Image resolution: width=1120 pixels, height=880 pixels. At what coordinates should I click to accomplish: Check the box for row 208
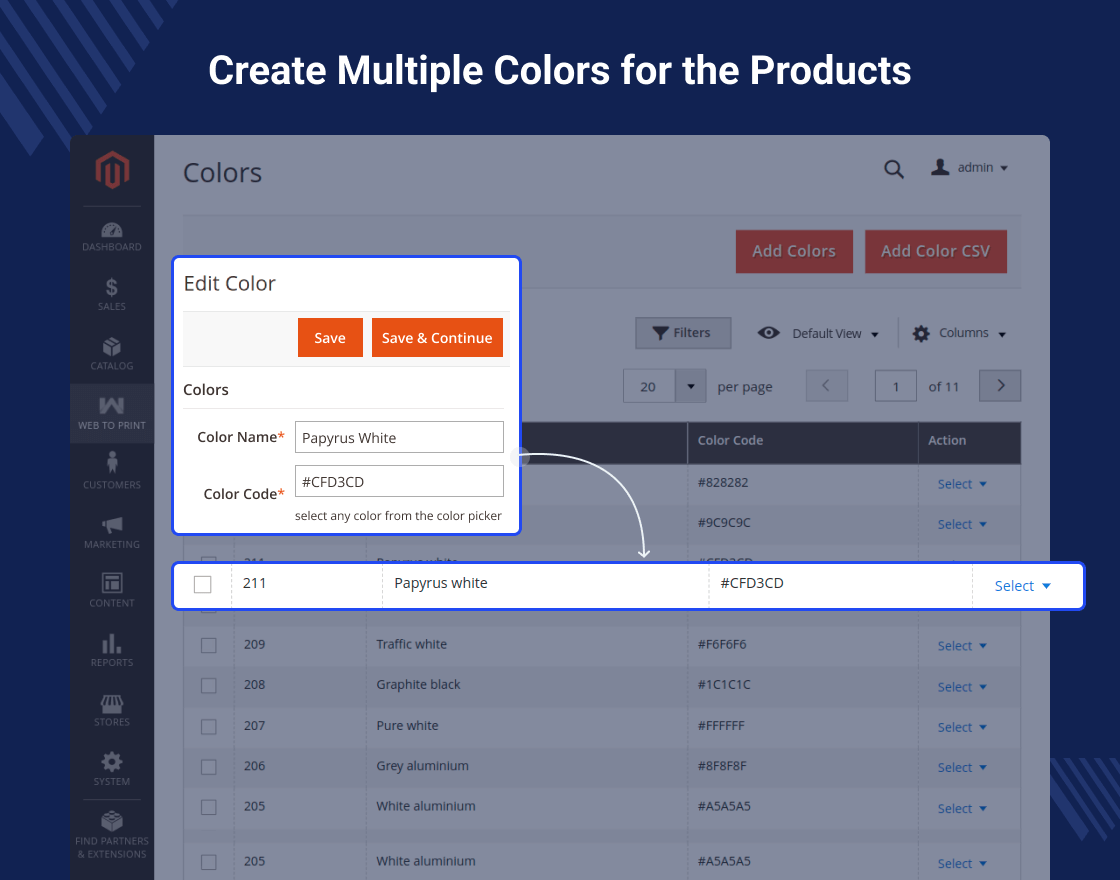click(209, 686)
